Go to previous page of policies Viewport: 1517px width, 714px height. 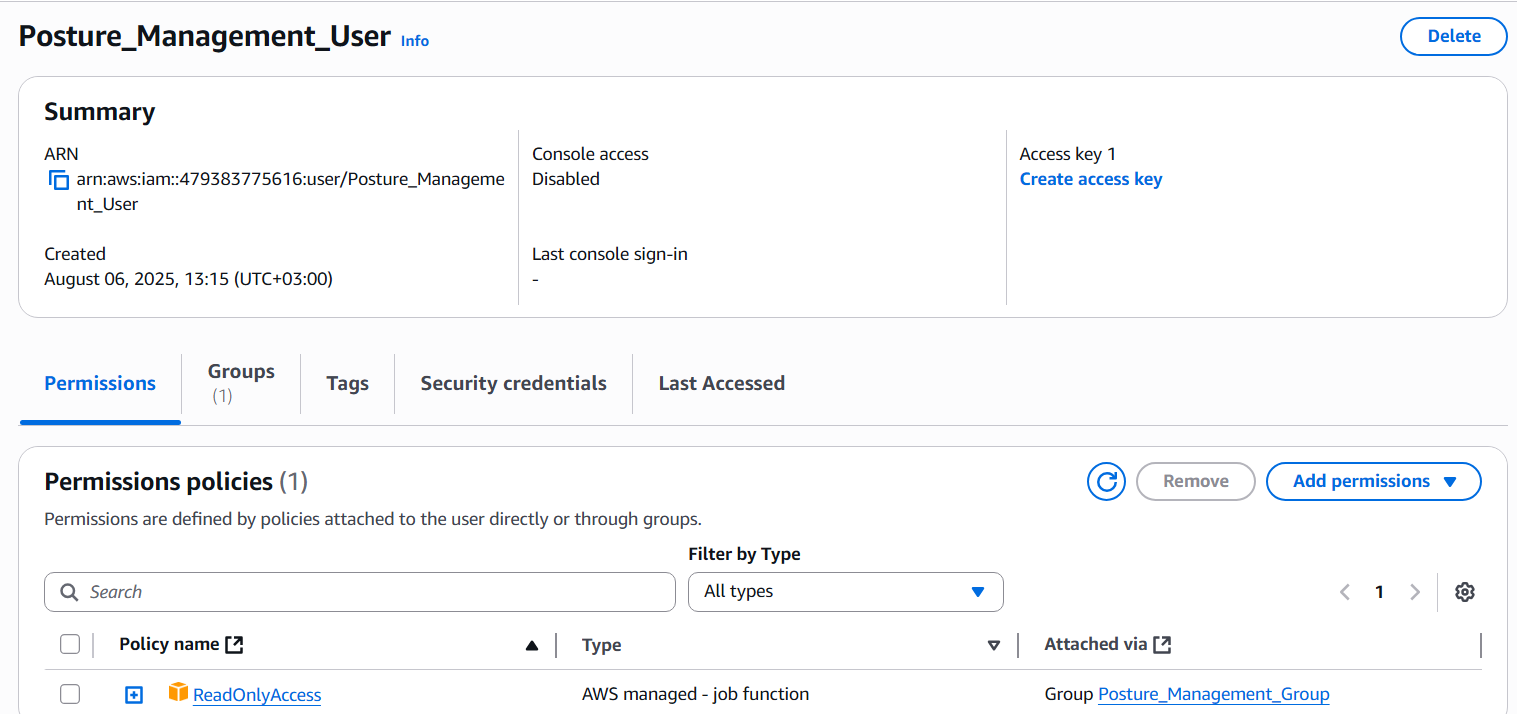pyautogui.click(x=1345, y=592)
